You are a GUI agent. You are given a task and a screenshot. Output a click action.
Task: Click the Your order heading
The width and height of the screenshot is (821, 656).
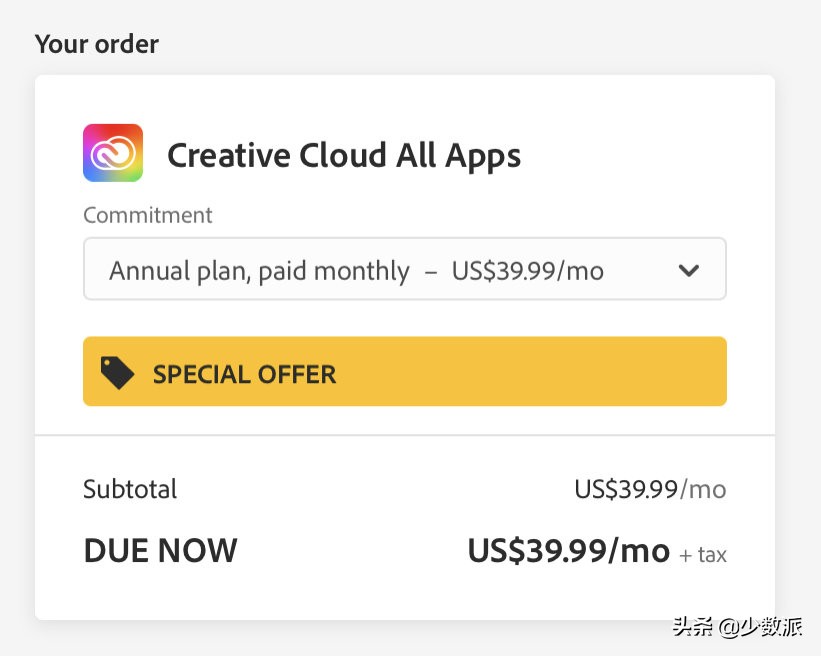(x=97, y=44)
